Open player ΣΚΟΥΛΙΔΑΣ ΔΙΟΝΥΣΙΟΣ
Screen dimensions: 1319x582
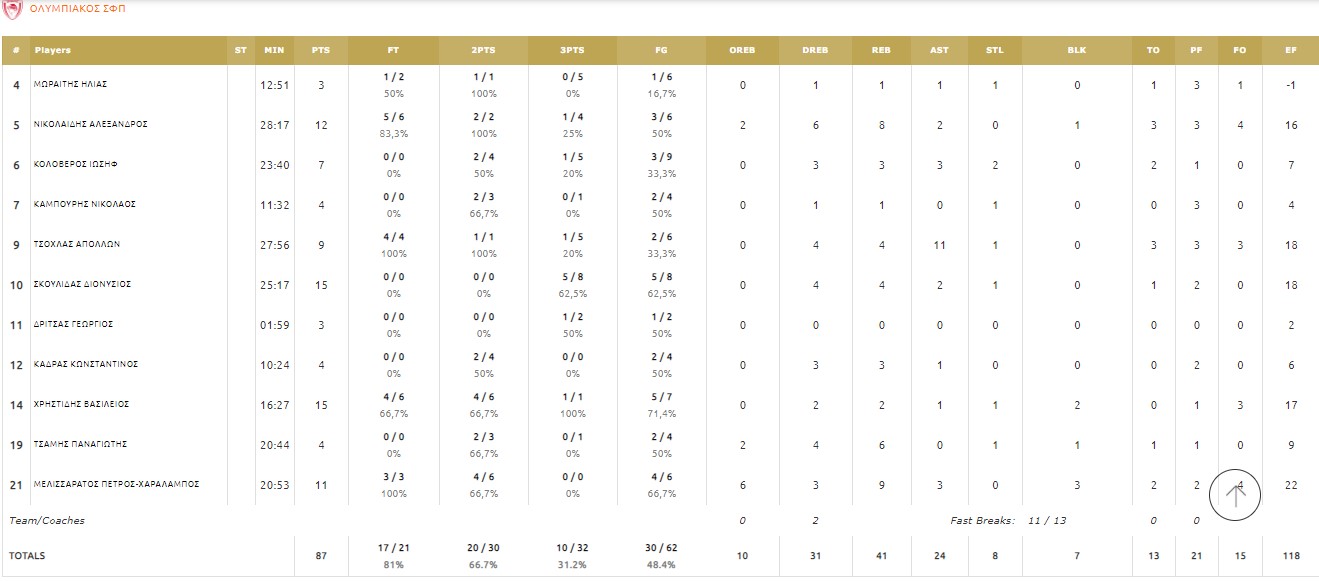coord(84,285)
